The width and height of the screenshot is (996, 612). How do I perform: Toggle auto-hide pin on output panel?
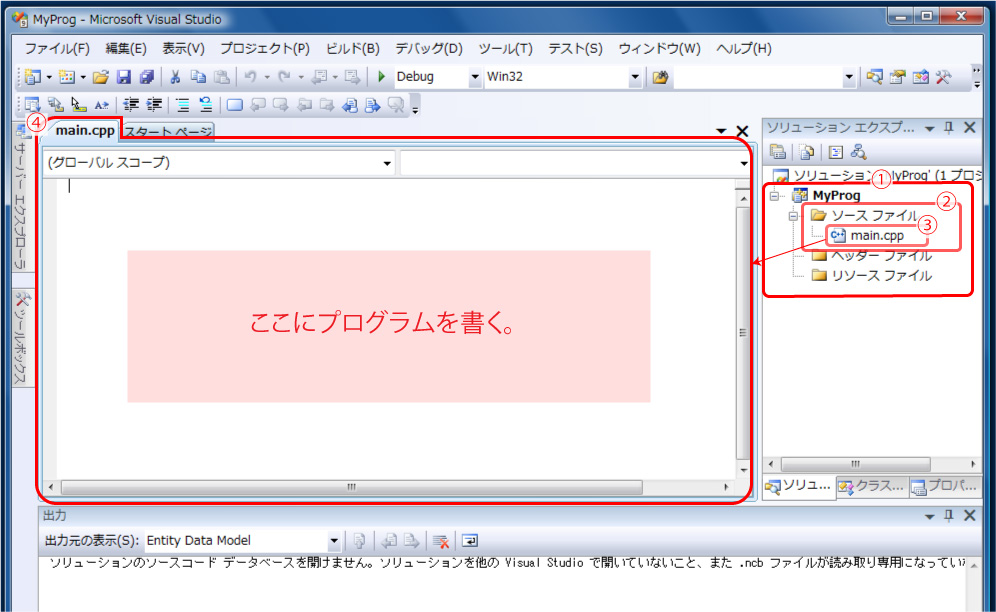tap(949, 516)
